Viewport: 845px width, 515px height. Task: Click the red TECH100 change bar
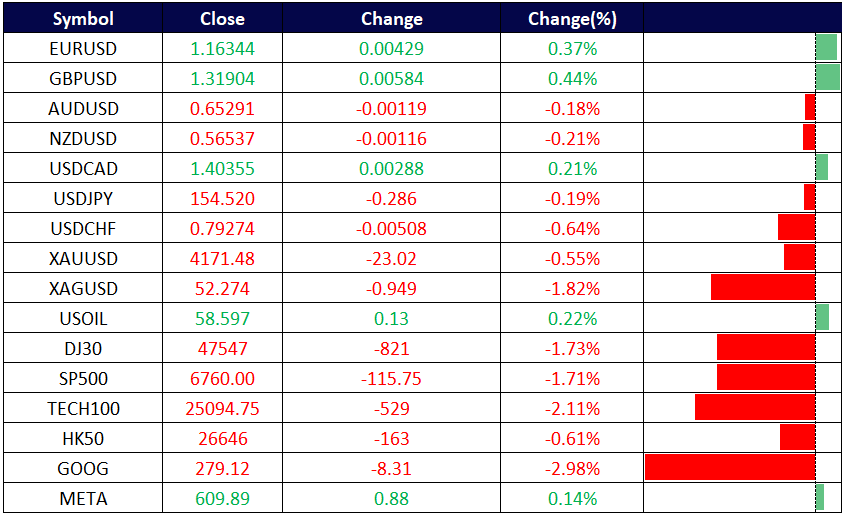(755, 407)
